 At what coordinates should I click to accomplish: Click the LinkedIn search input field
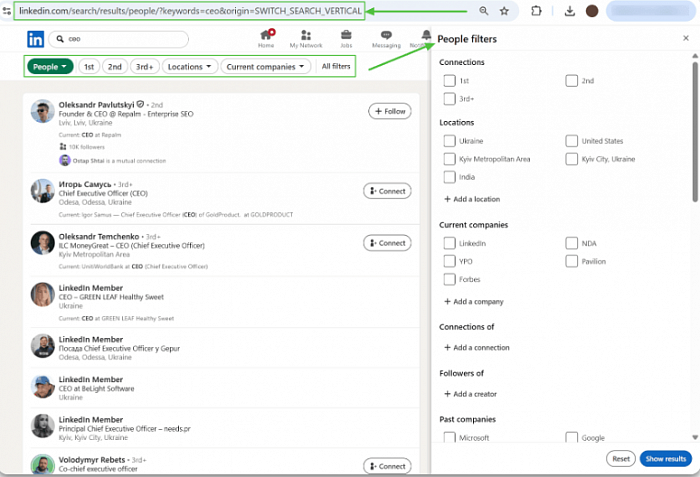coord(118,39)
